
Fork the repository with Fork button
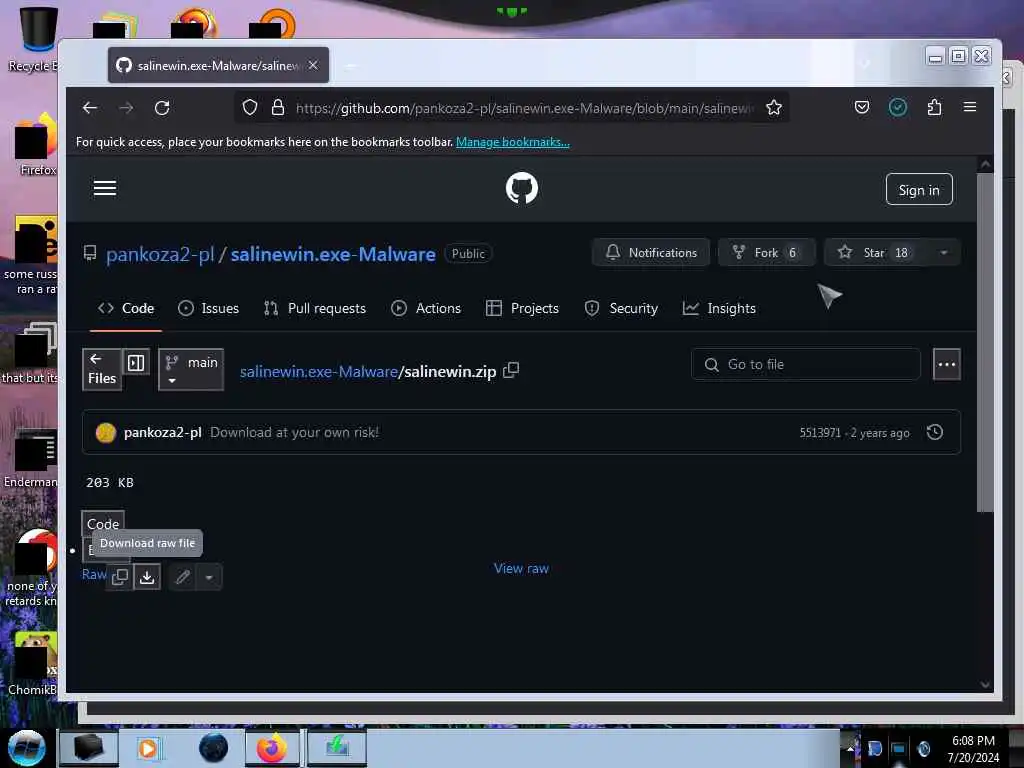767,253
